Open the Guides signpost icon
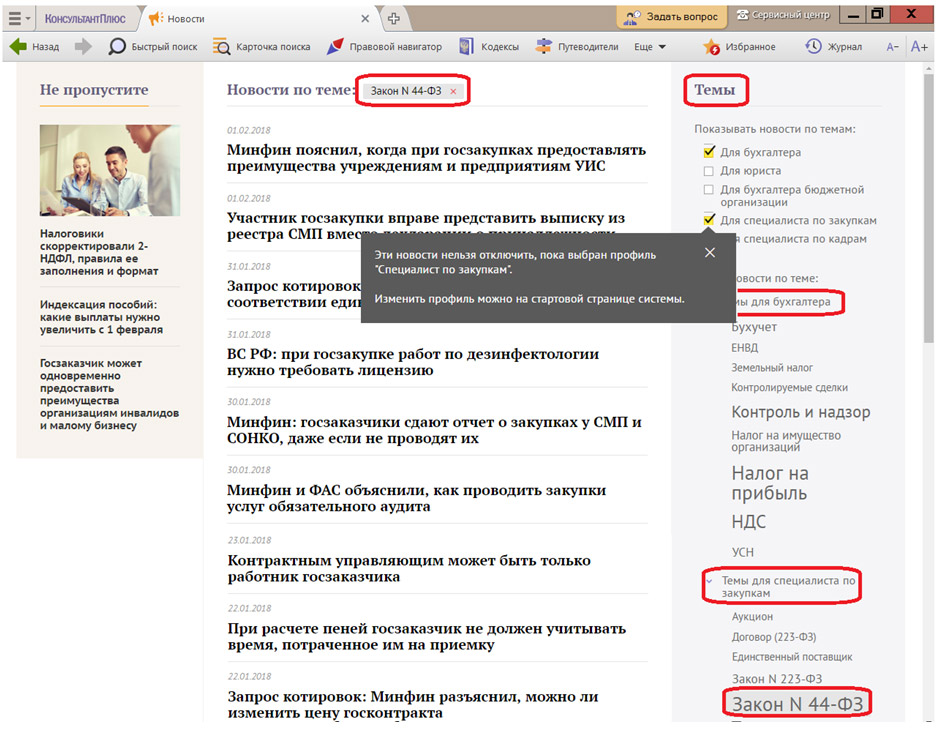This screenshot has height=743, width=945. coord(543,47)
